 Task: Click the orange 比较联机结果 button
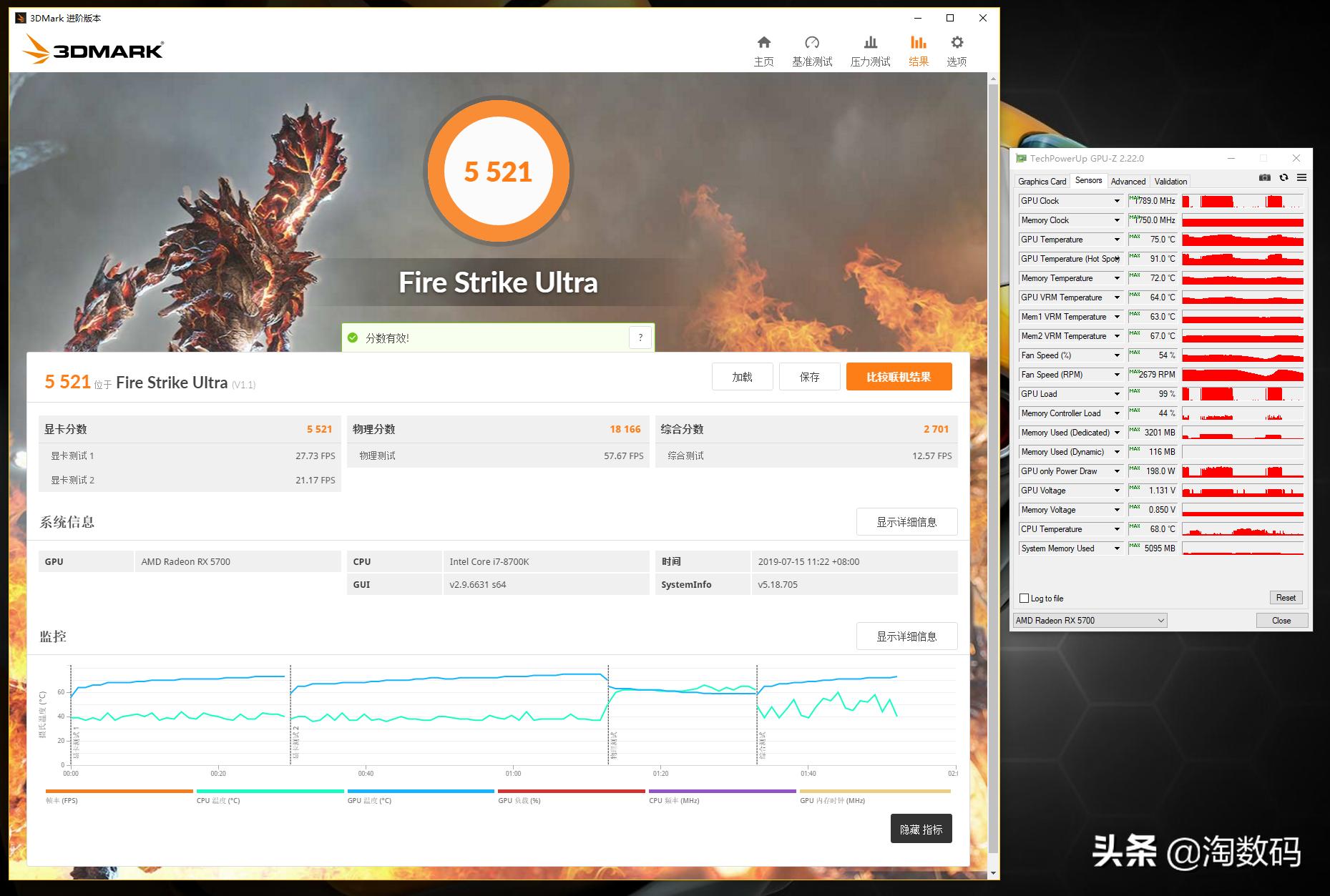(x=898, y=377)
